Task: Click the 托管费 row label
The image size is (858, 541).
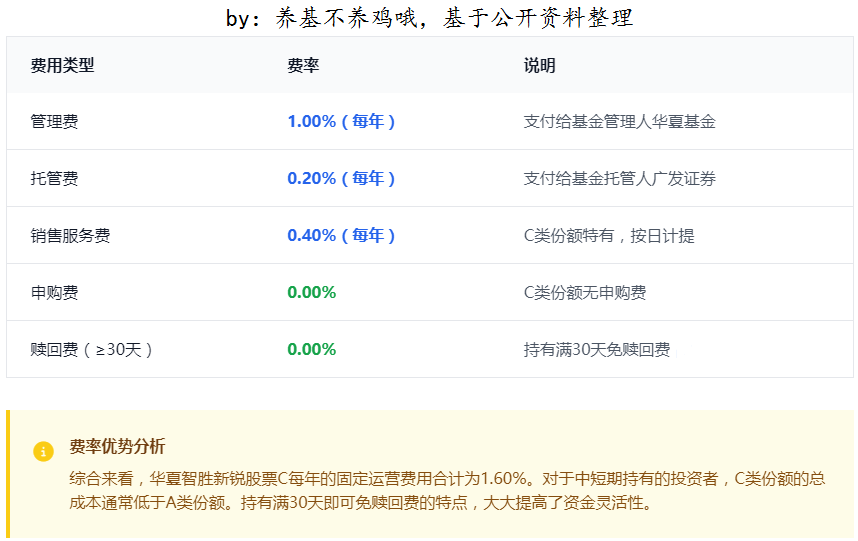Action: click(54, 178)
